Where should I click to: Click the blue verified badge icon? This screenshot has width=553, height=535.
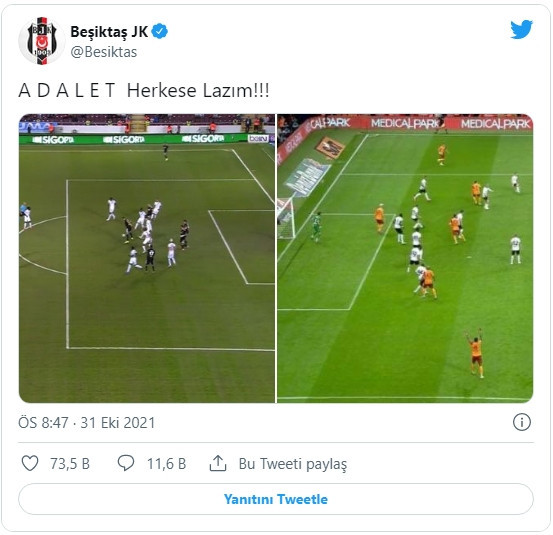(159, 31)
